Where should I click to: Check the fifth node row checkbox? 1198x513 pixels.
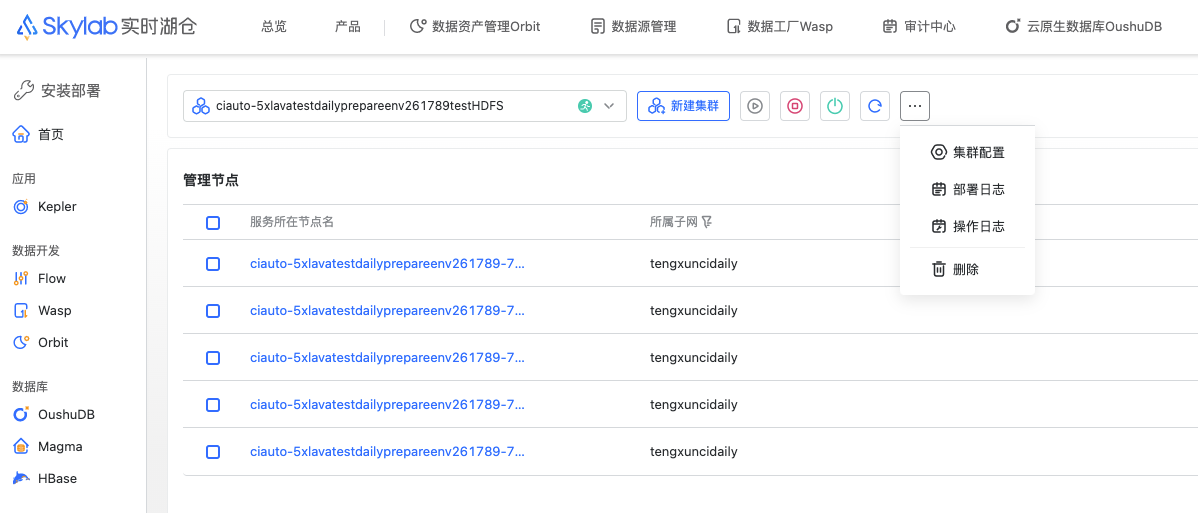coord(213,452)
